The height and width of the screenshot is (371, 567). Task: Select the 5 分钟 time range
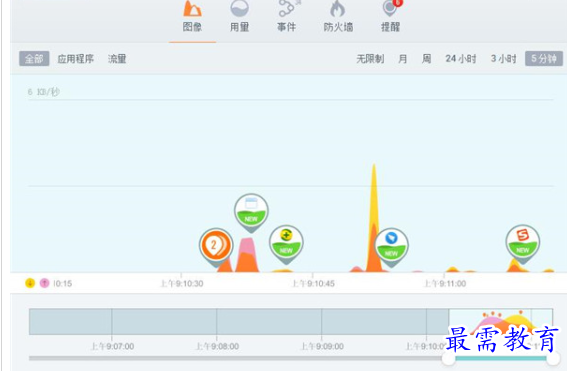pyautogui.click(x=544, y=59)
